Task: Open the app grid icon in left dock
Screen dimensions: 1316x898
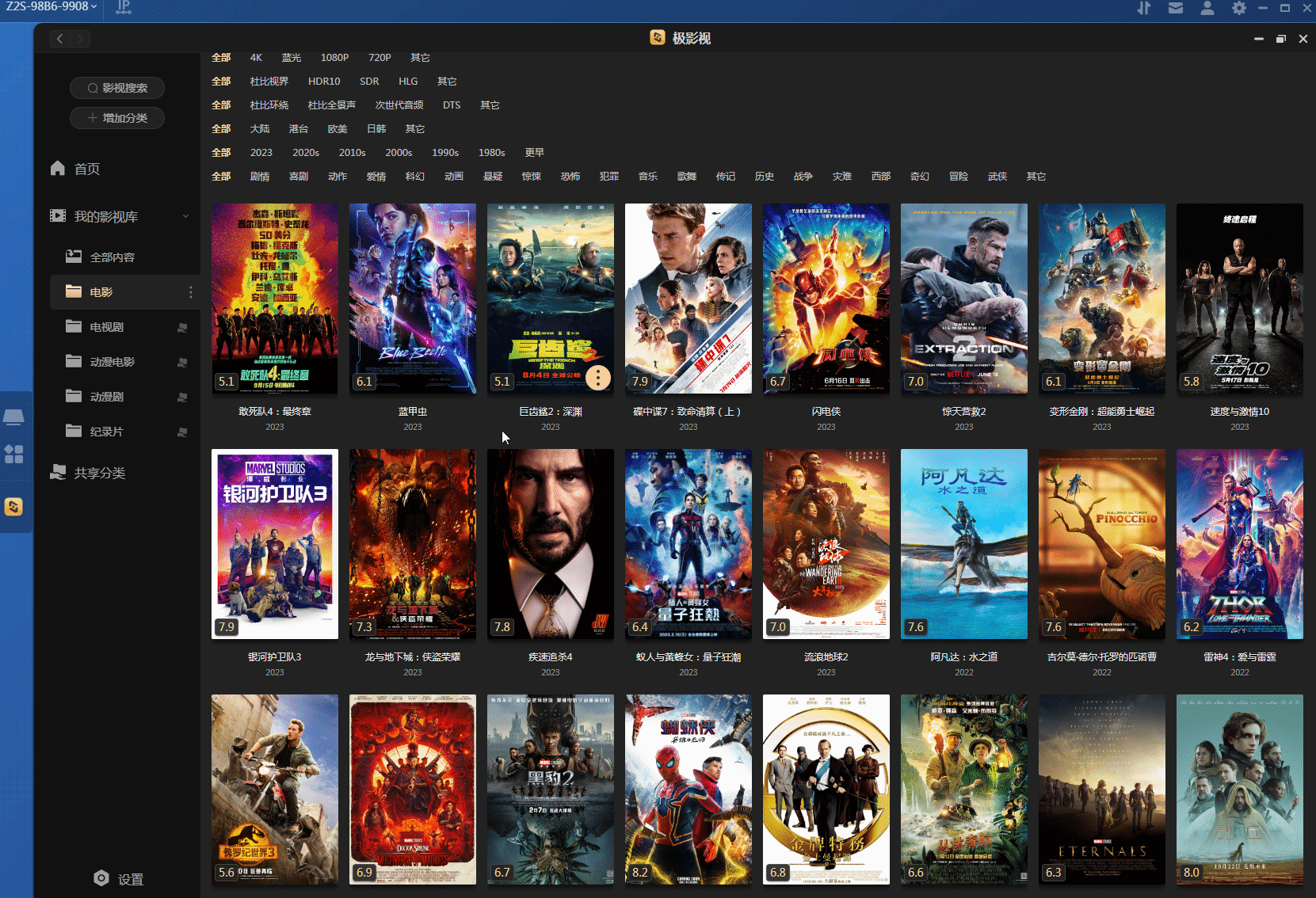Action: click(x=14, y=454)
